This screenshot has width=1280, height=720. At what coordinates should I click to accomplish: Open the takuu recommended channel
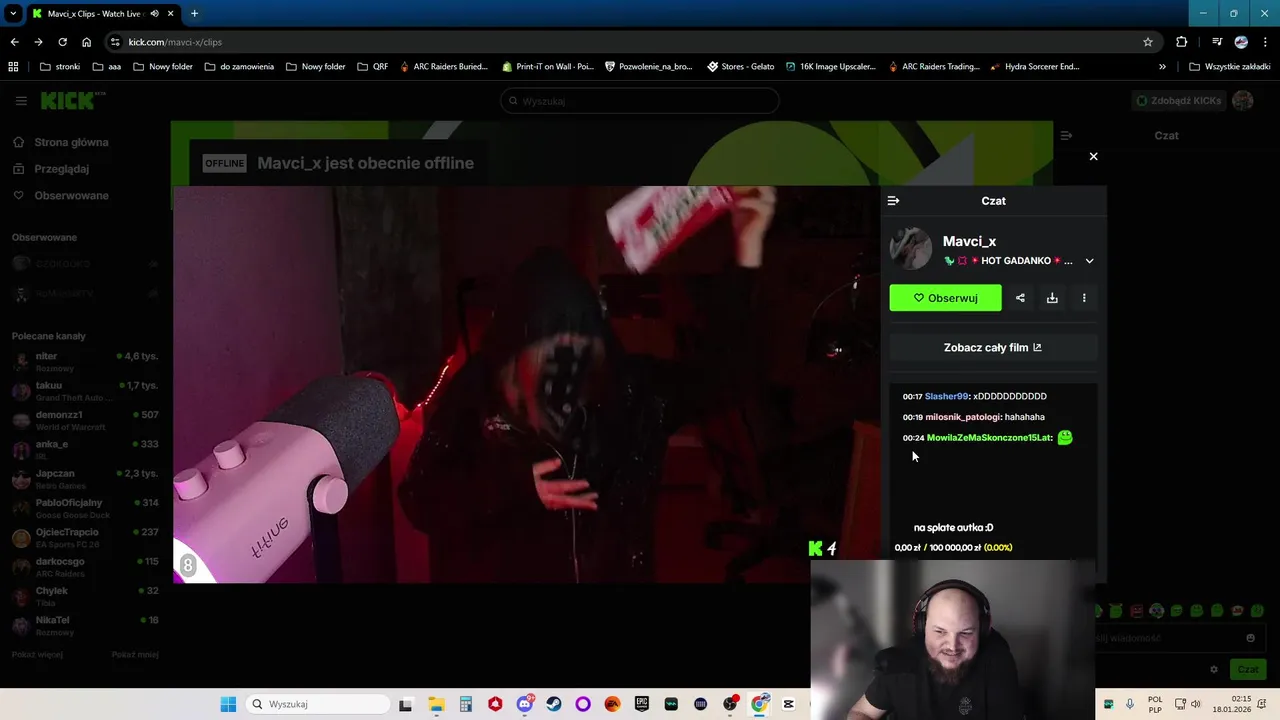(x=85, y=390)
